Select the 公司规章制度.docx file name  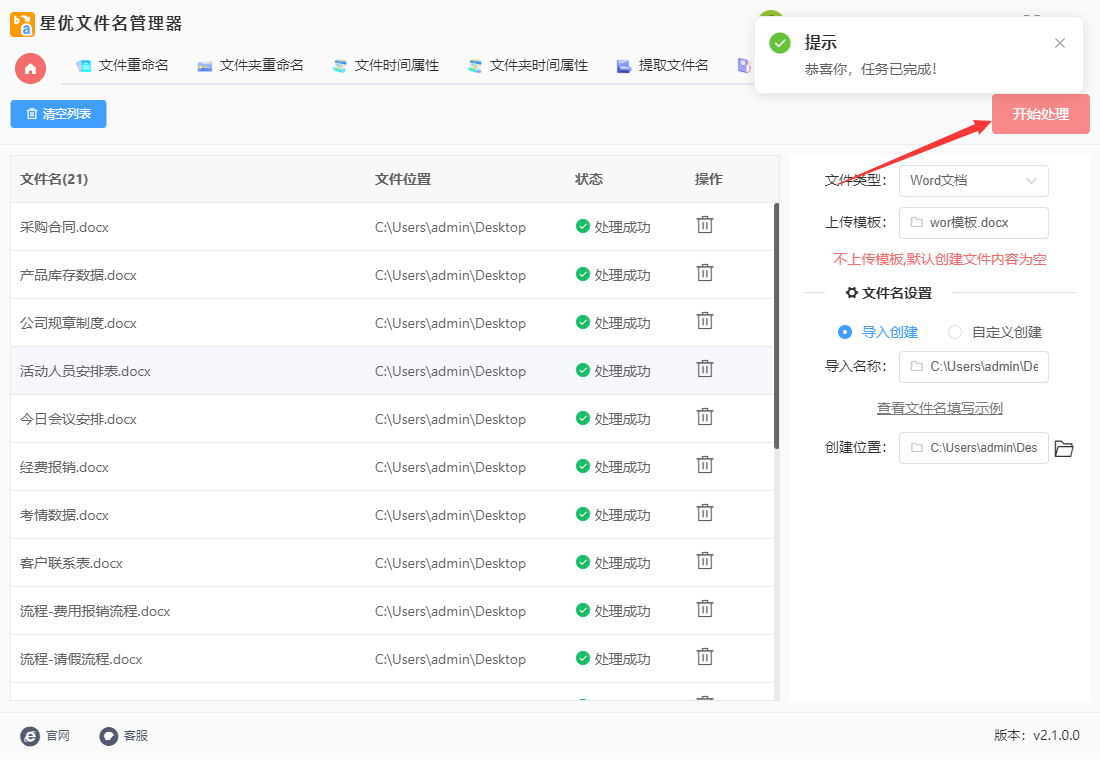tap(79, 324)
